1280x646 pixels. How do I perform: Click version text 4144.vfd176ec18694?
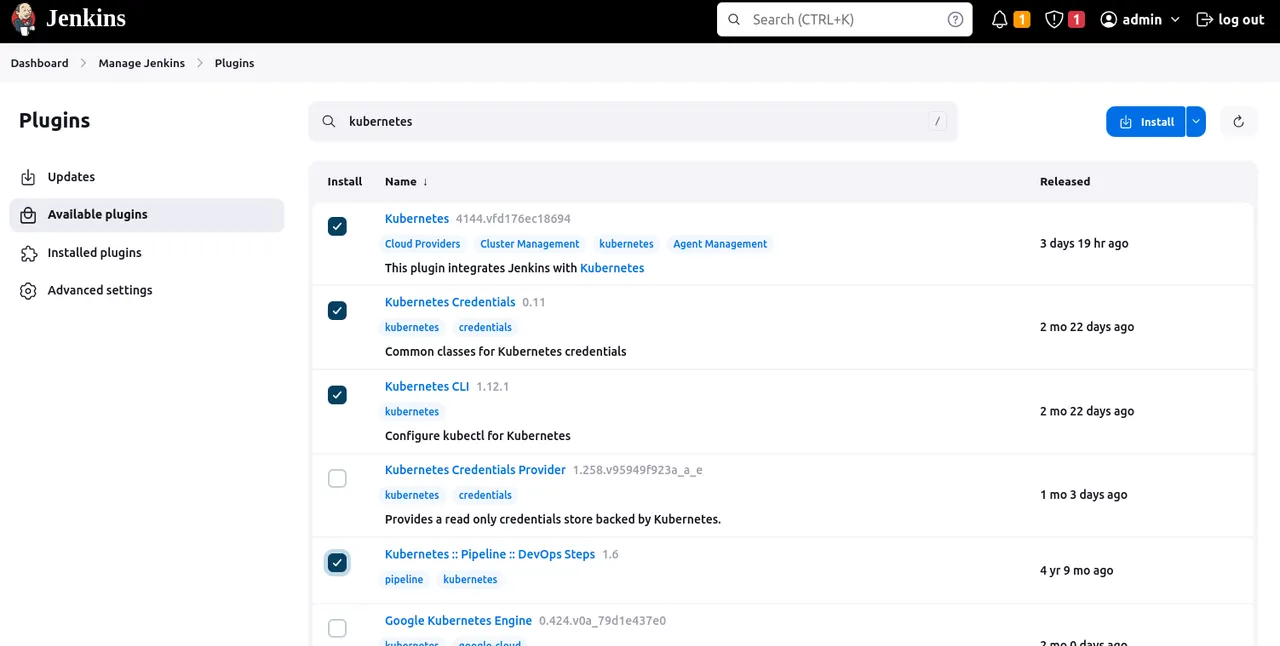[513, 219]
